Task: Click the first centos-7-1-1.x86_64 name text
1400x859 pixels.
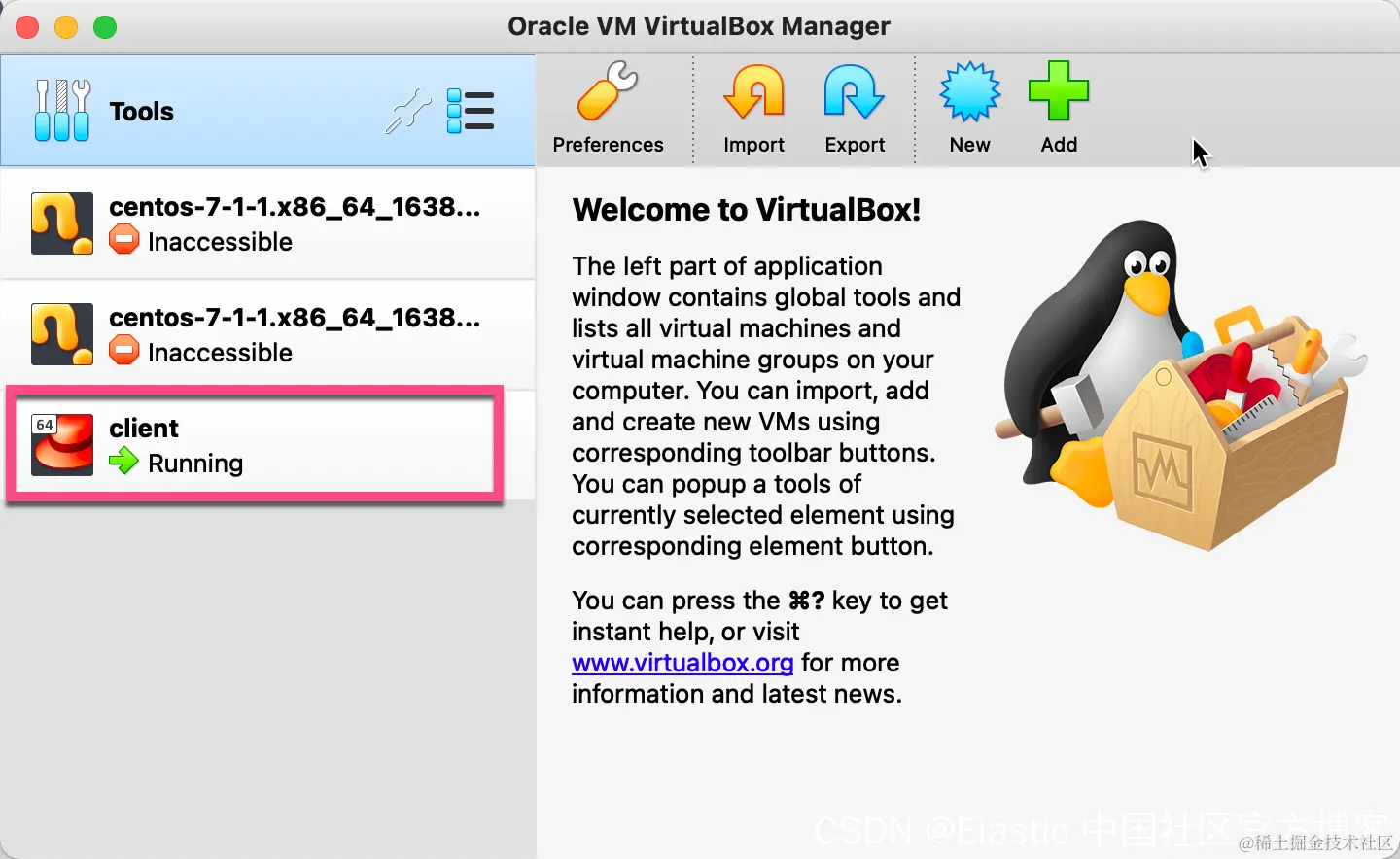Action: click(x=295, y=207)
